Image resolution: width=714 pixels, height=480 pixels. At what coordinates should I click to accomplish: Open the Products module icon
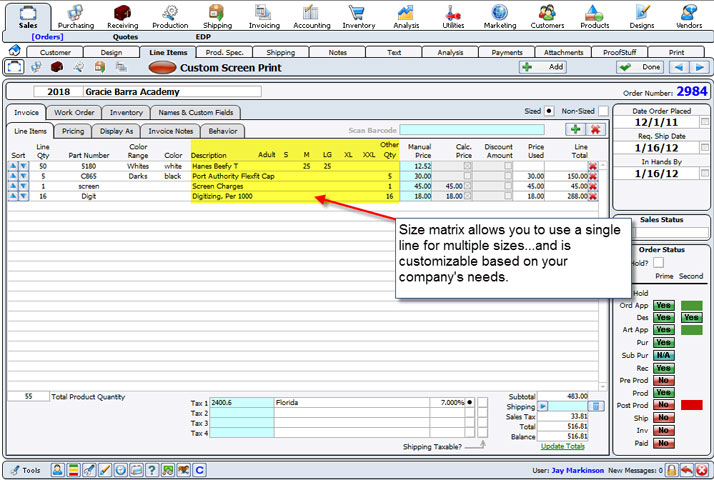[x=594, y=17]
